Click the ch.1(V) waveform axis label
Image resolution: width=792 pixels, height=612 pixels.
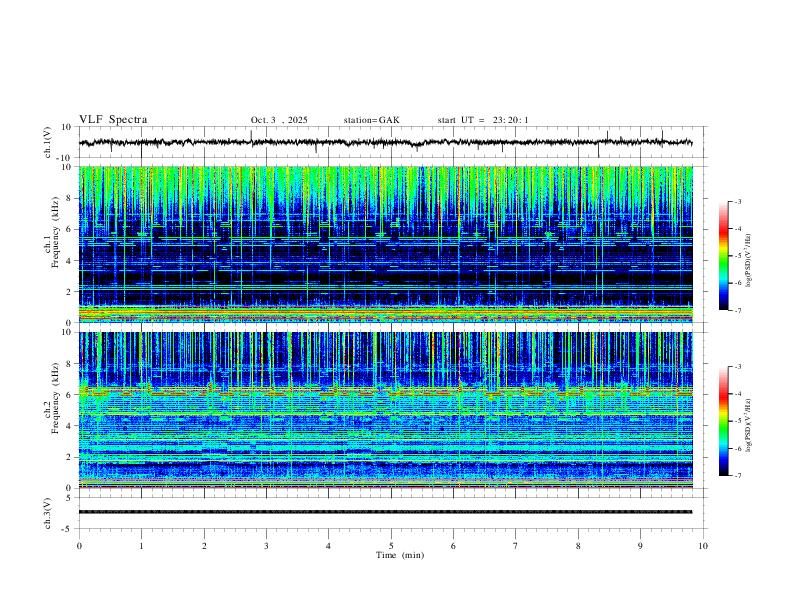[48, 142]
